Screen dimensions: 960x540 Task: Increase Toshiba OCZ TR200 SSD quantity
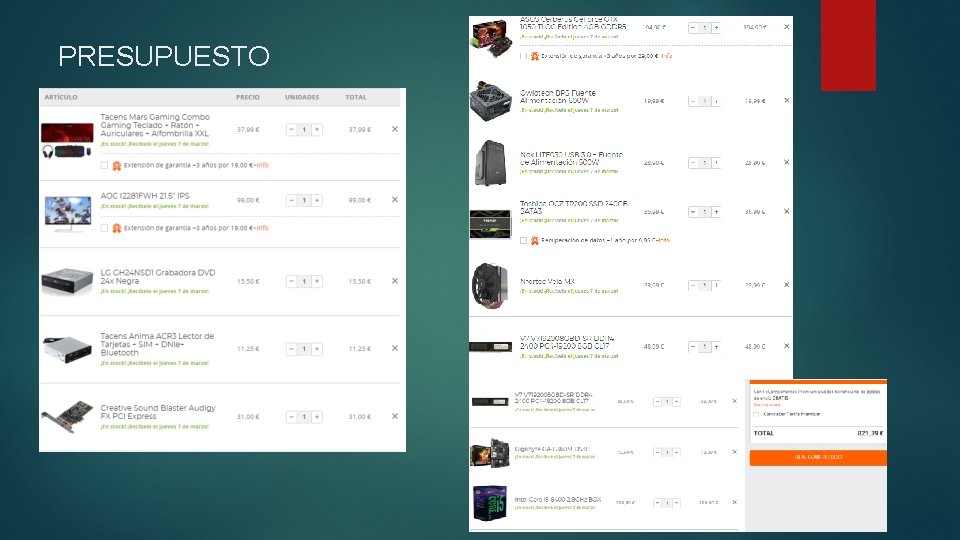(716, 212)
